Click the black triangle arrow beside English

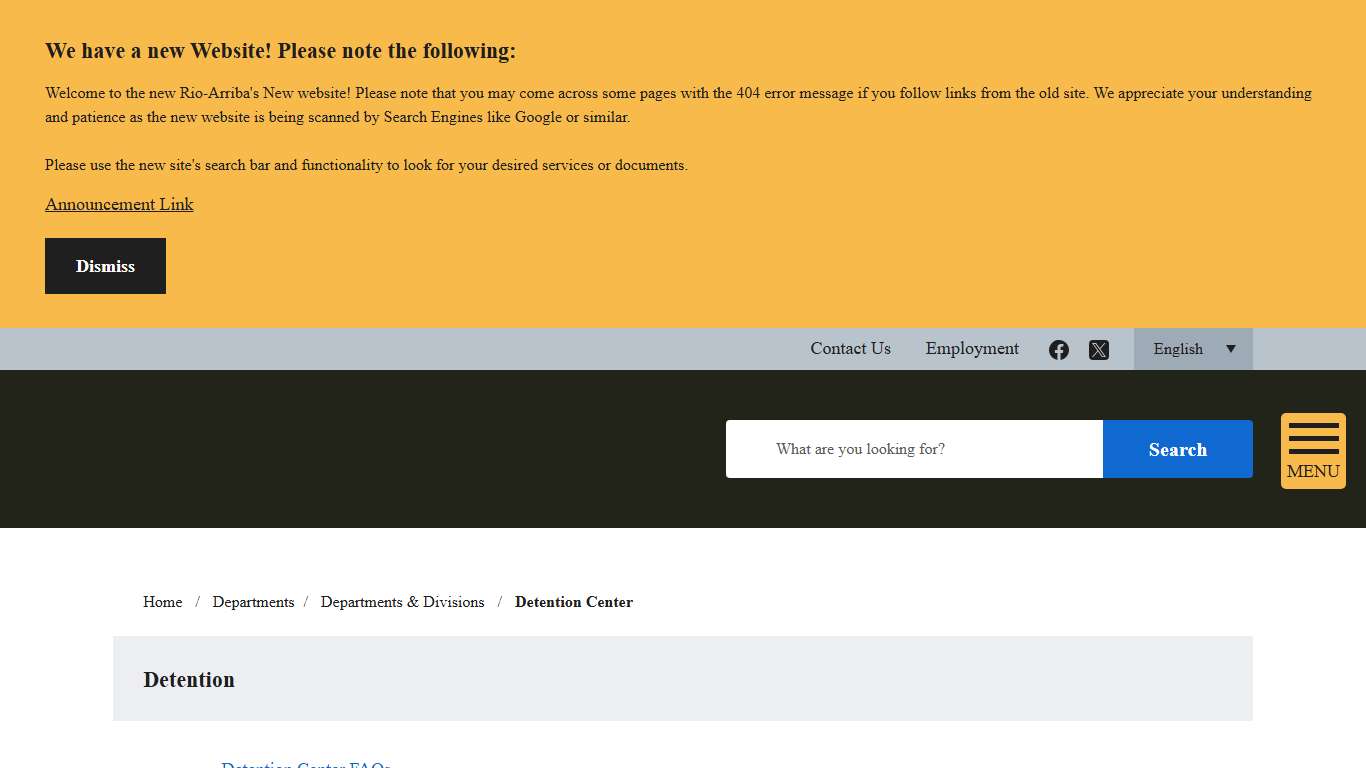click(x=1231, y=349)
